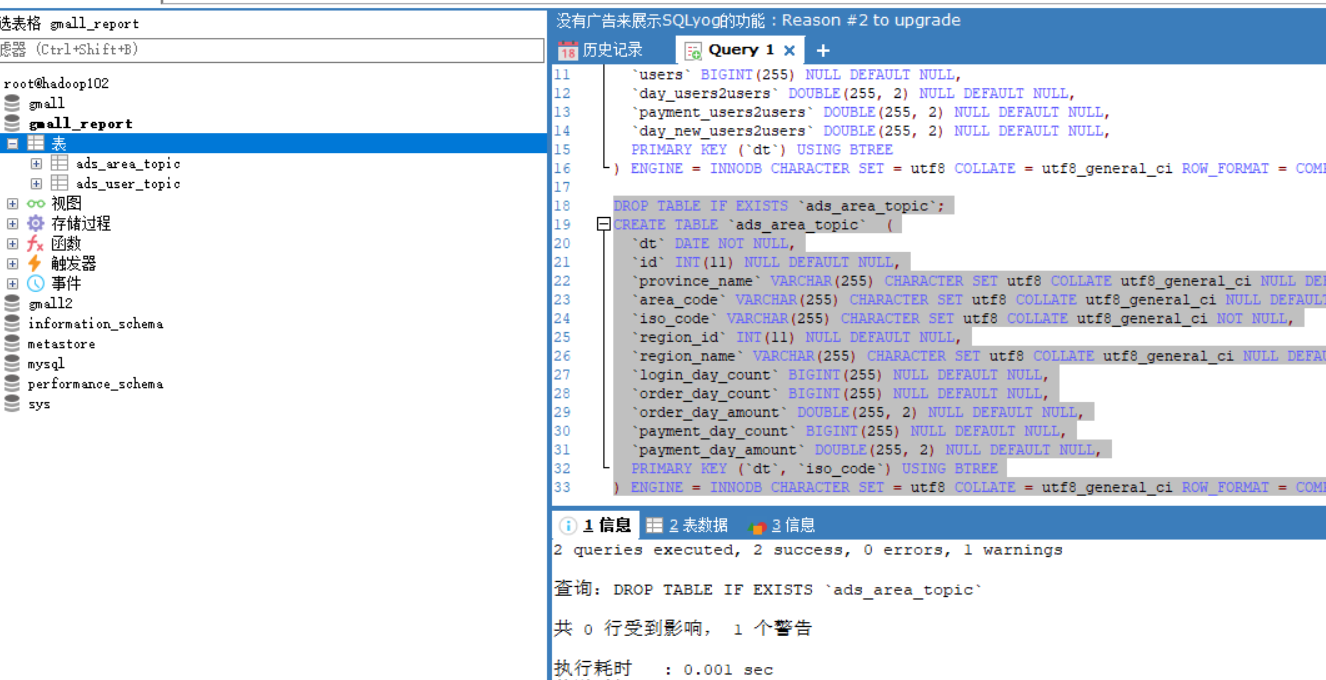The height and width of the screenshot is (680, 1326).
Task: Click the '2 queries executed' result message
Action: pyautogui.click(x=808, y=550)
